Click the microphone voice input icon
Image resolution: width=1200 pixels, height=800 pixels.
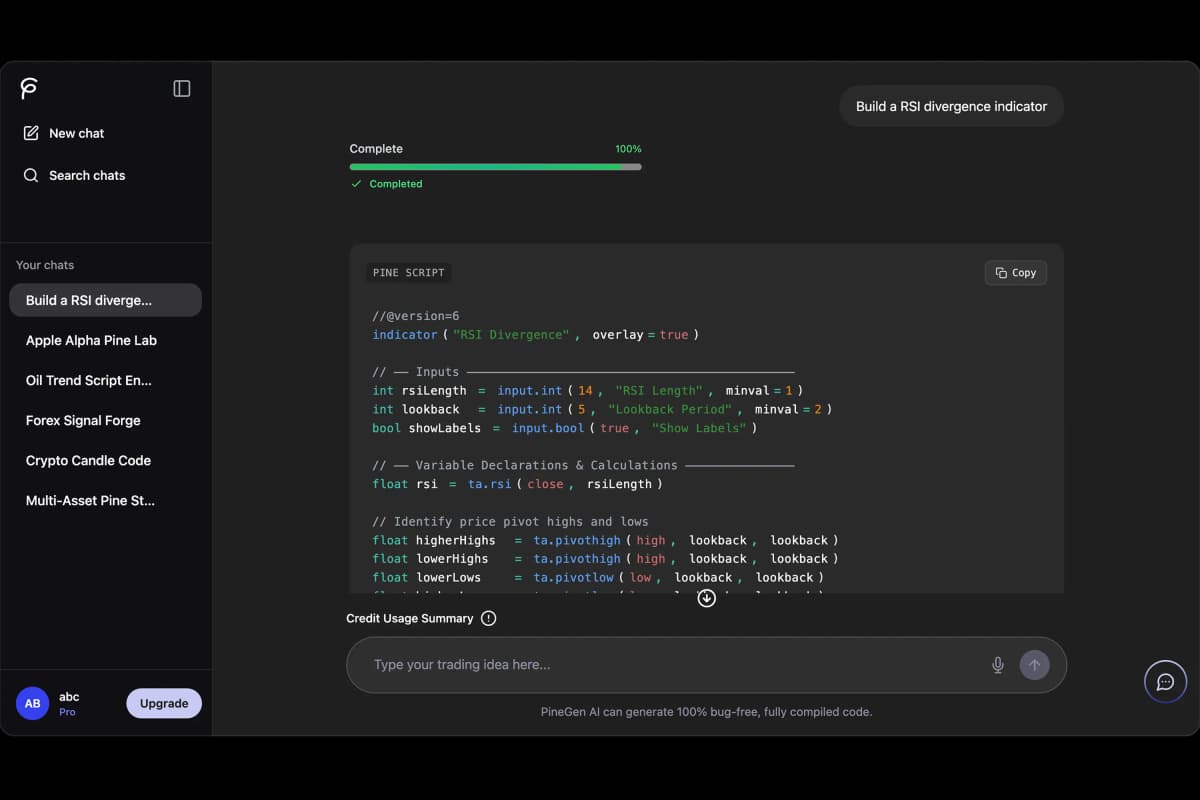click(x=997, y=665)
